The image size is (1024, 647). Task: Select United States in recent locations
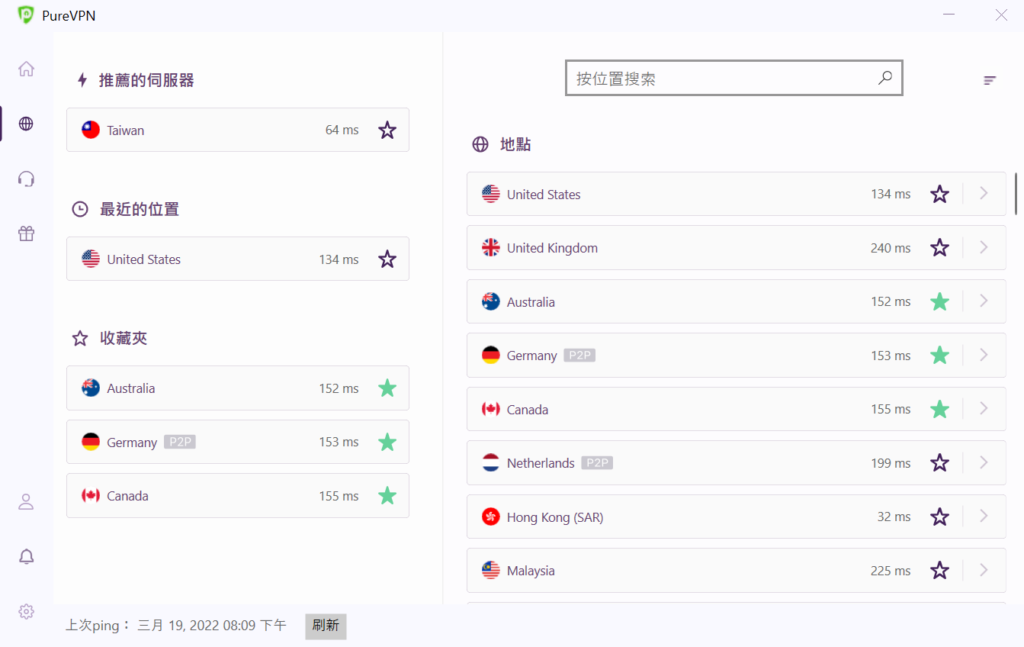(x=238, y=259)
